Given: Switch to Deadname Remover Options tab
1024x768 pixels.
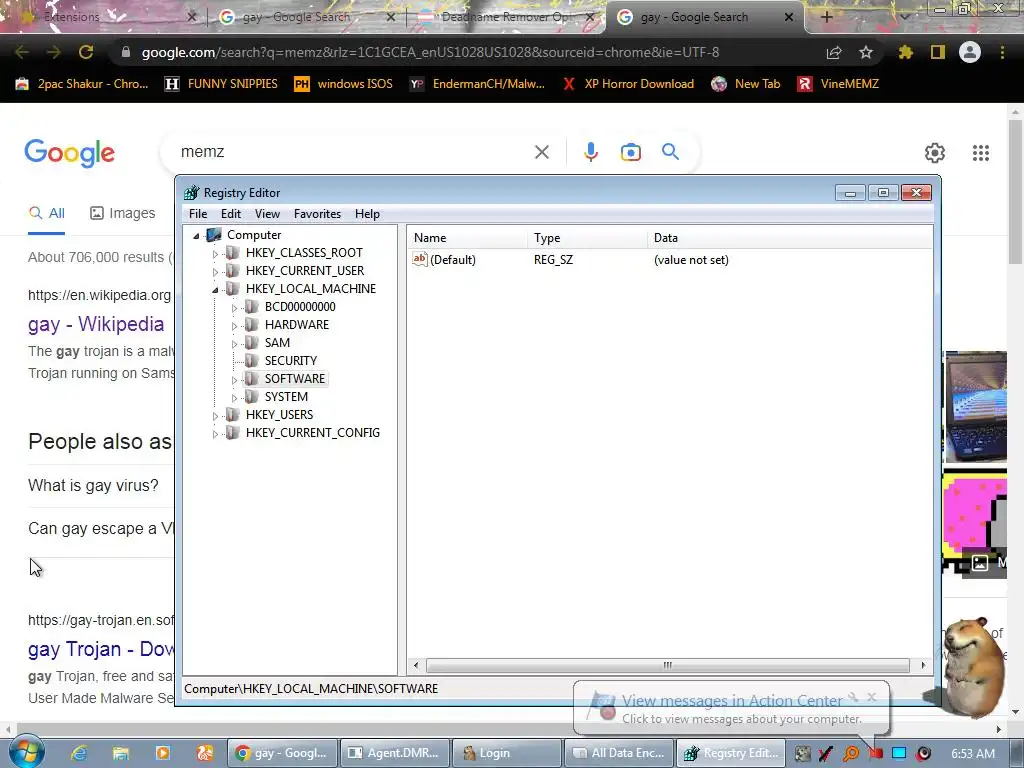Looking at the screenshot, I should (x=506, y=17).
